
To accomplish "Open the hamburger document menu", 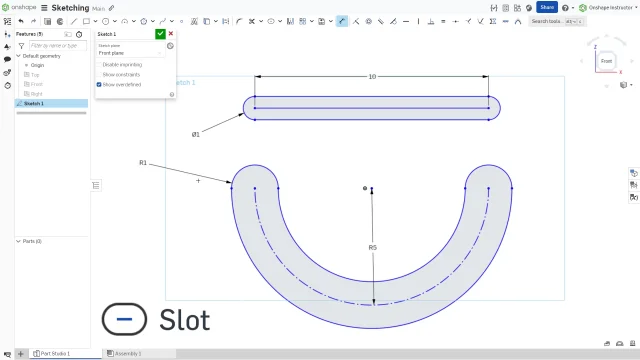I will click(44, 8).
